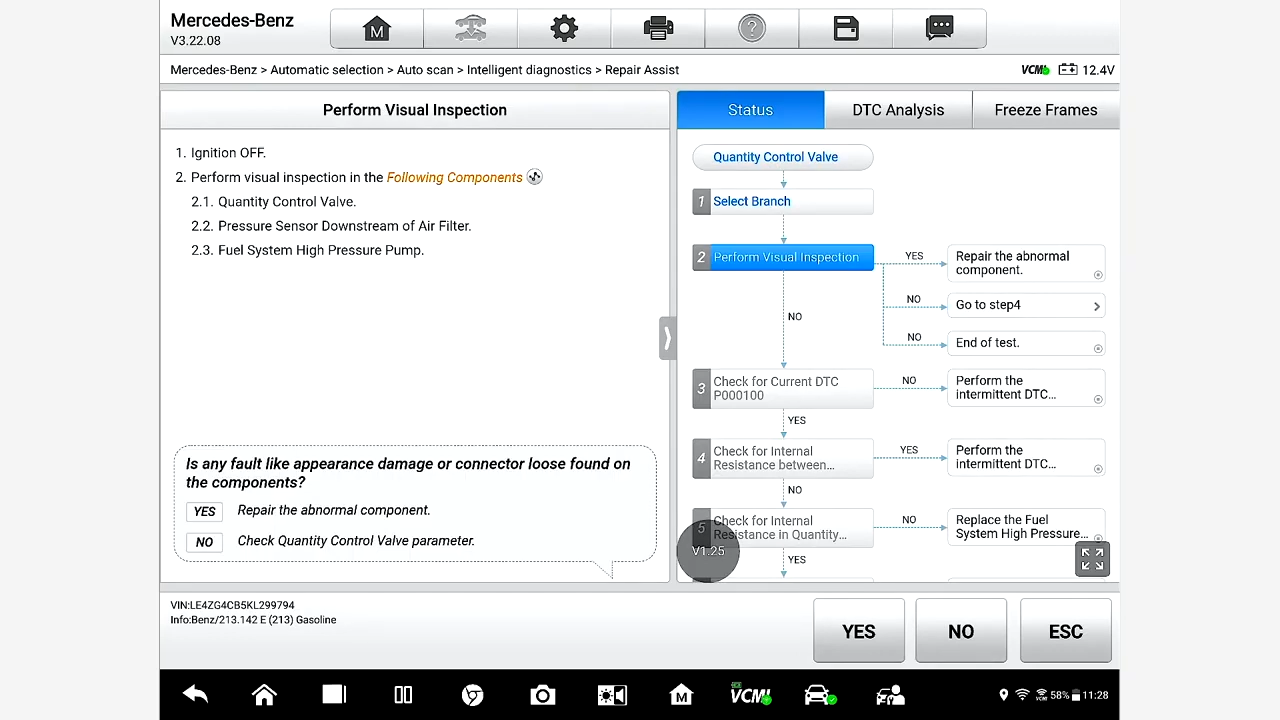Open the technician service icon
The height and width of the screenshot is (720, 1280).
pos(890,695)
